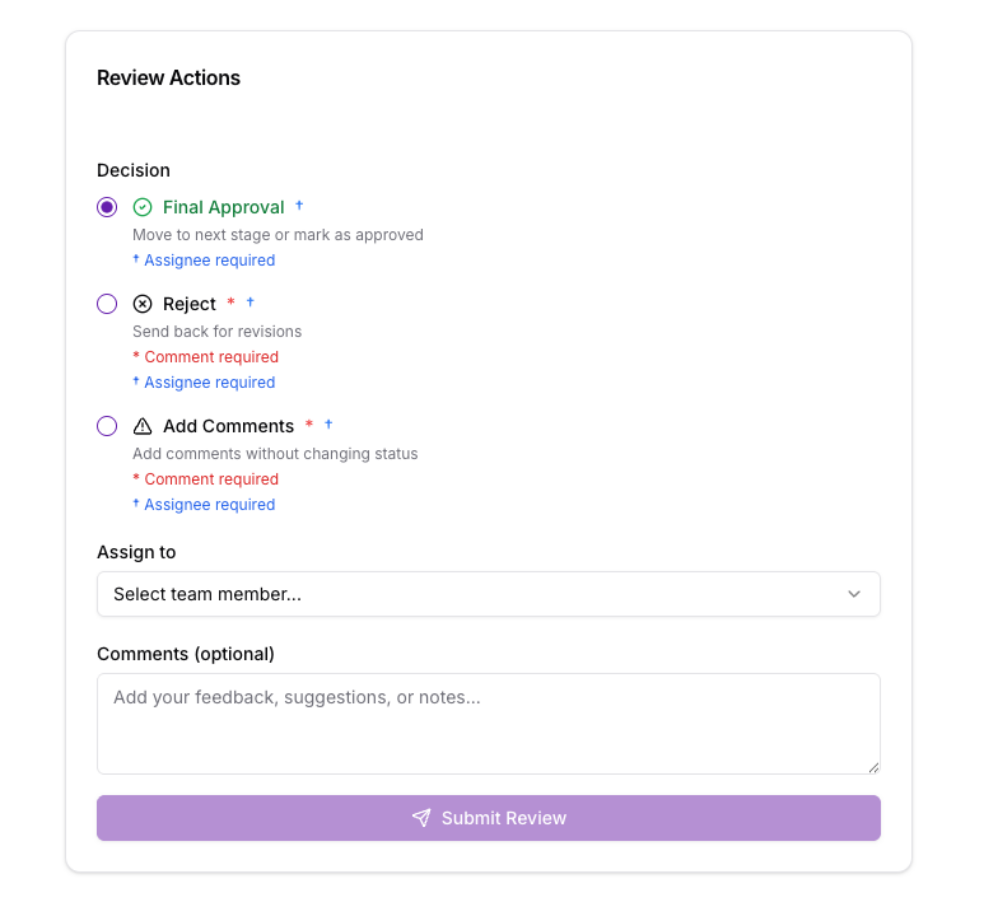This screenshot has height=900, width=1000.
Task: Click the chevron on the Assign to dropdown
Action: pyautogui.click(x=855, y=594)
